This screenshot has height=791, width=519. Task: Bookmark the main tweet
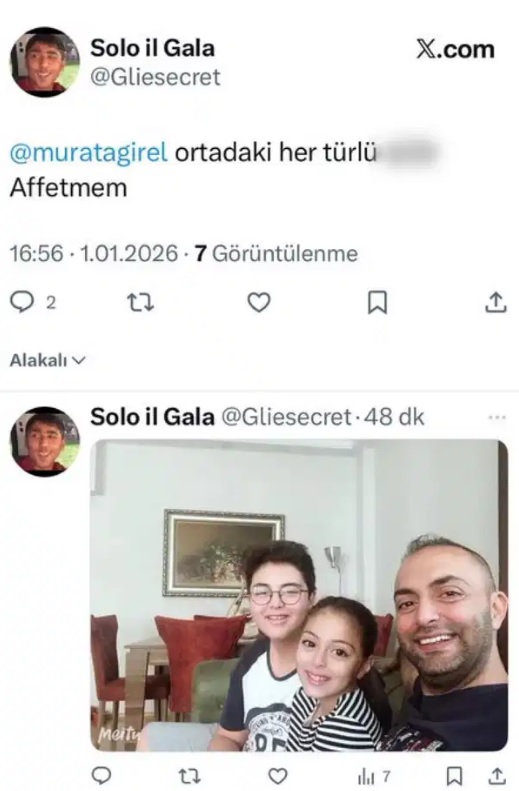(x=377, y=302)
